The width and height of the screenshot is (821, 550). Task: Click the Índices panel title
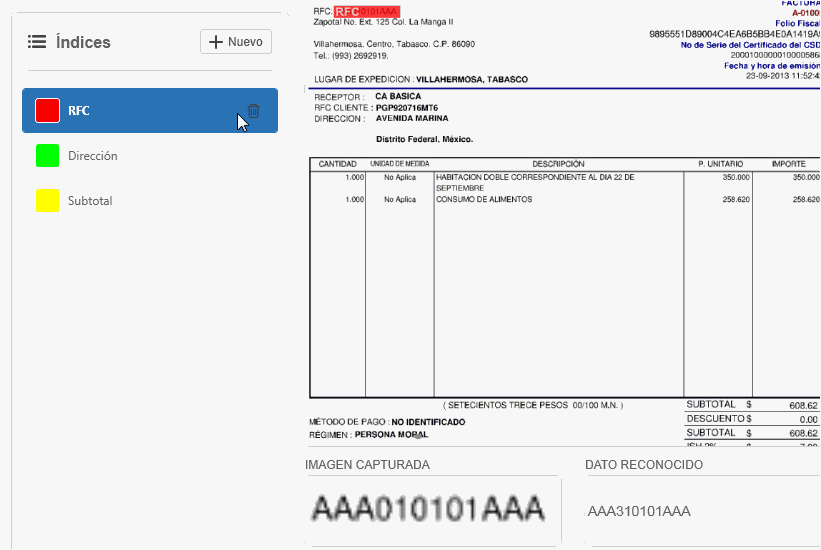pyautogui.click(x=83, y=42)
